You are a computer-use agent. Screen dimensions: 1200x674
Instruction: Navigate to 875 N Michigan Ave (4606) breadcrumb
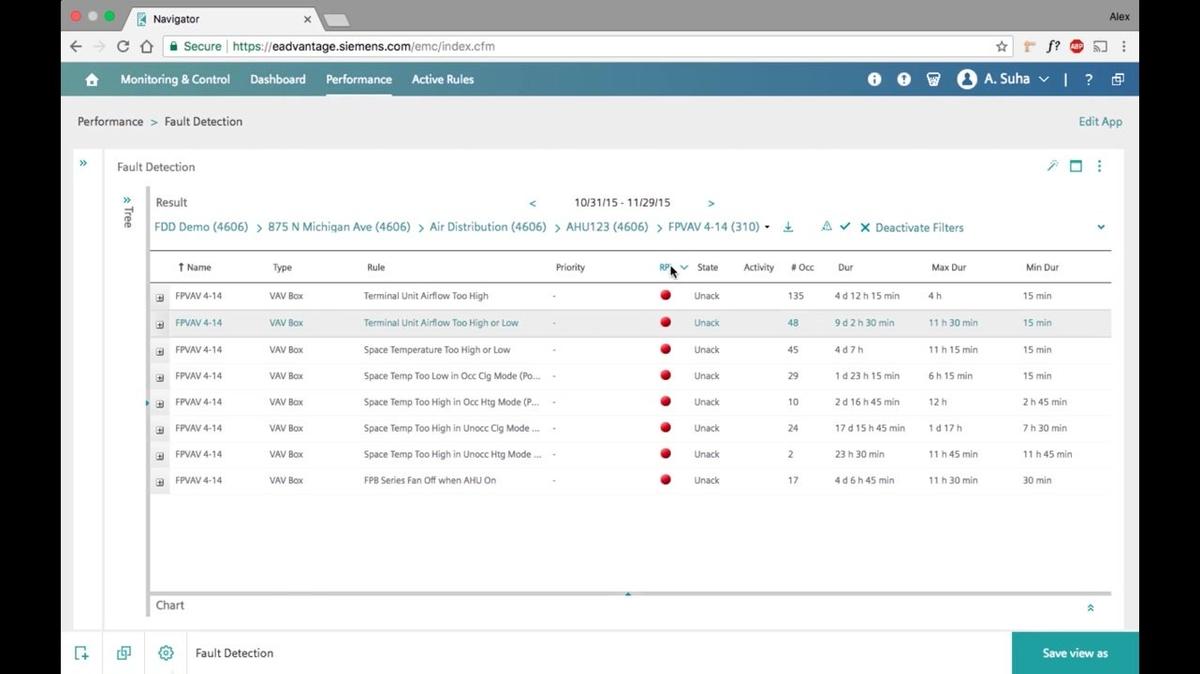point(339,227)
